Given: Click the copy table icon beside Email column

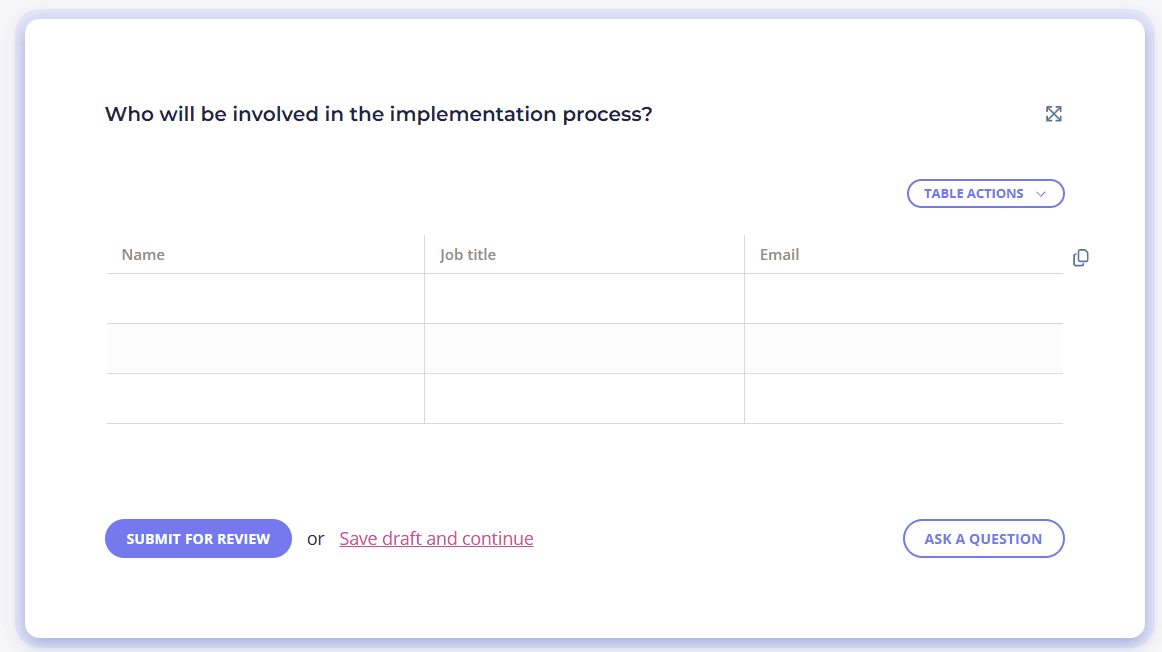Looking at the screenshot, I should coord(1080,258).
